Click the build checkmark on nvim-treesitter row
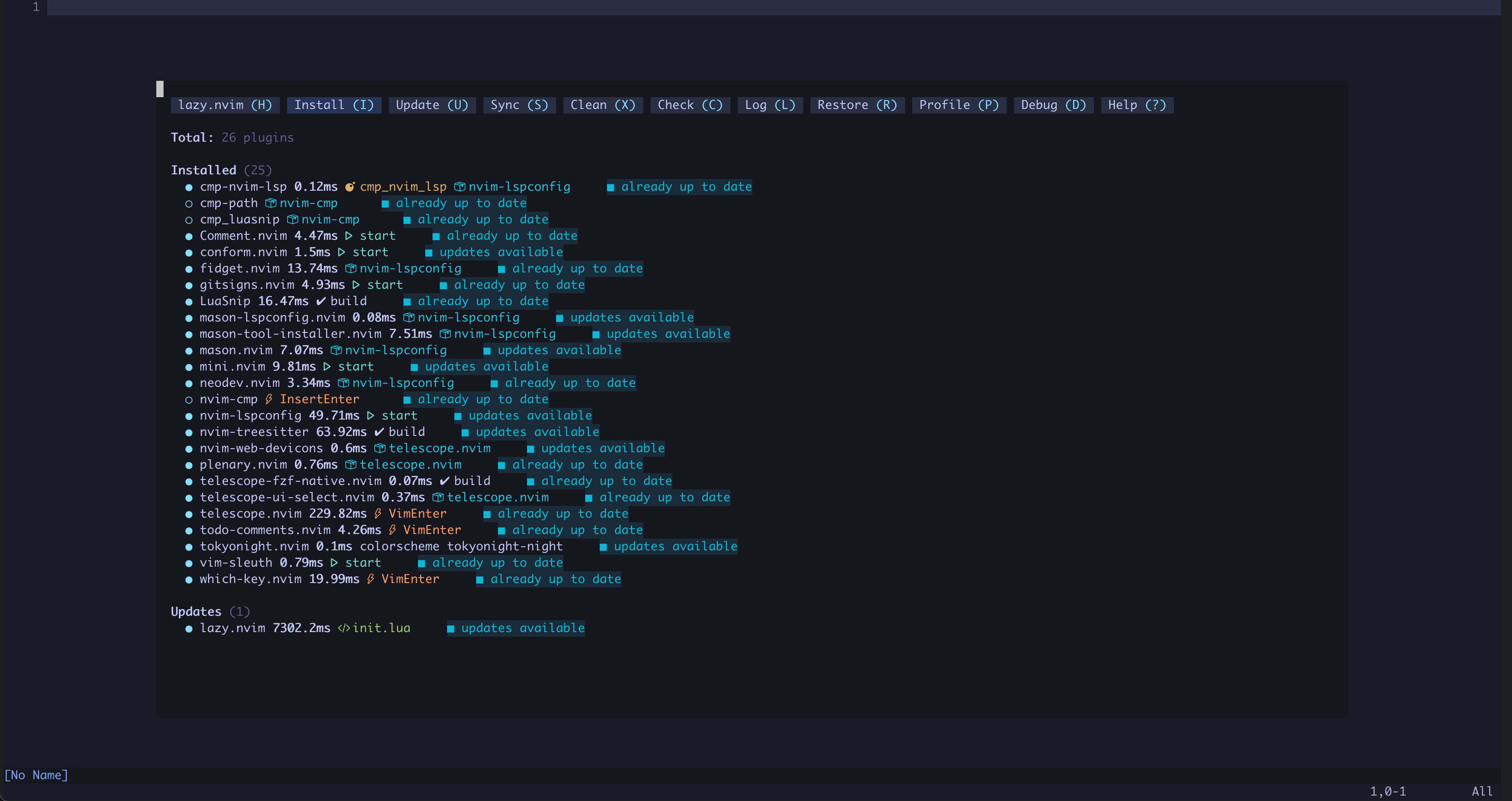The width and height of the screenshot is (1512, 801). (379, 432)
